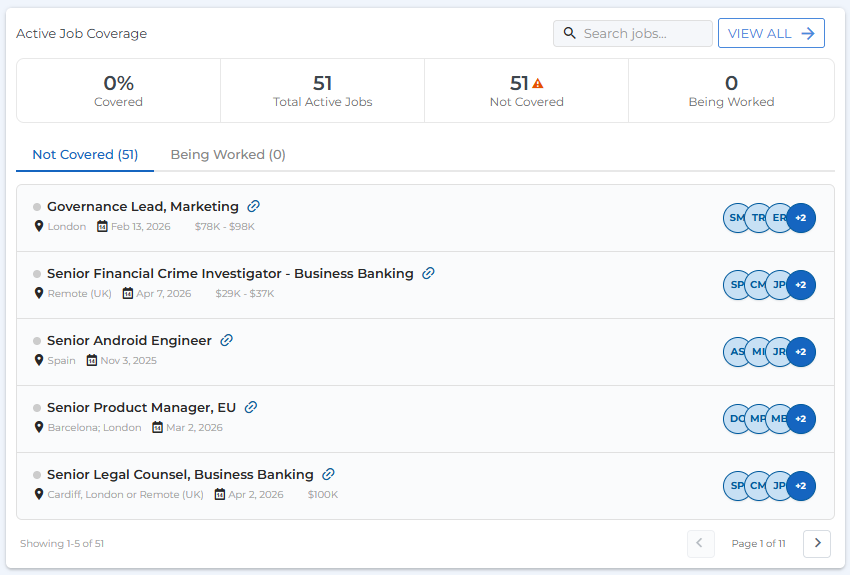850x575 pixels.
Task: Click the location pin icon beside Spain
Action: [x=38, y=360]
